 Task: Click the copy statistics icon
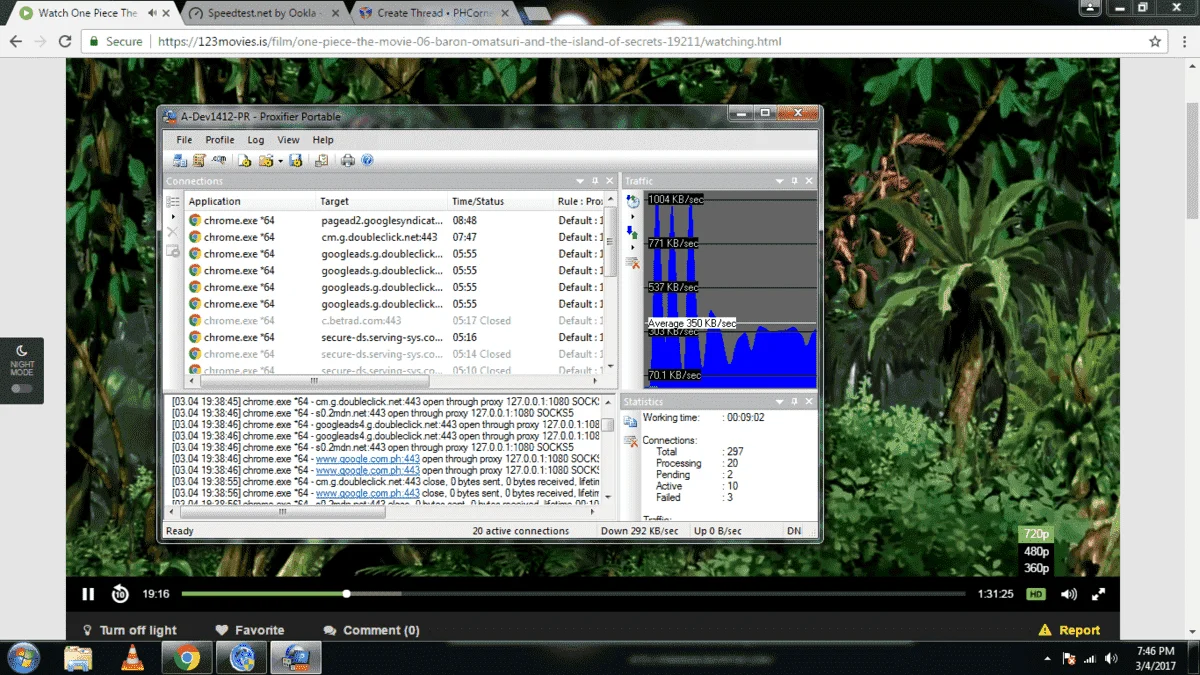(x=631, y=422)
